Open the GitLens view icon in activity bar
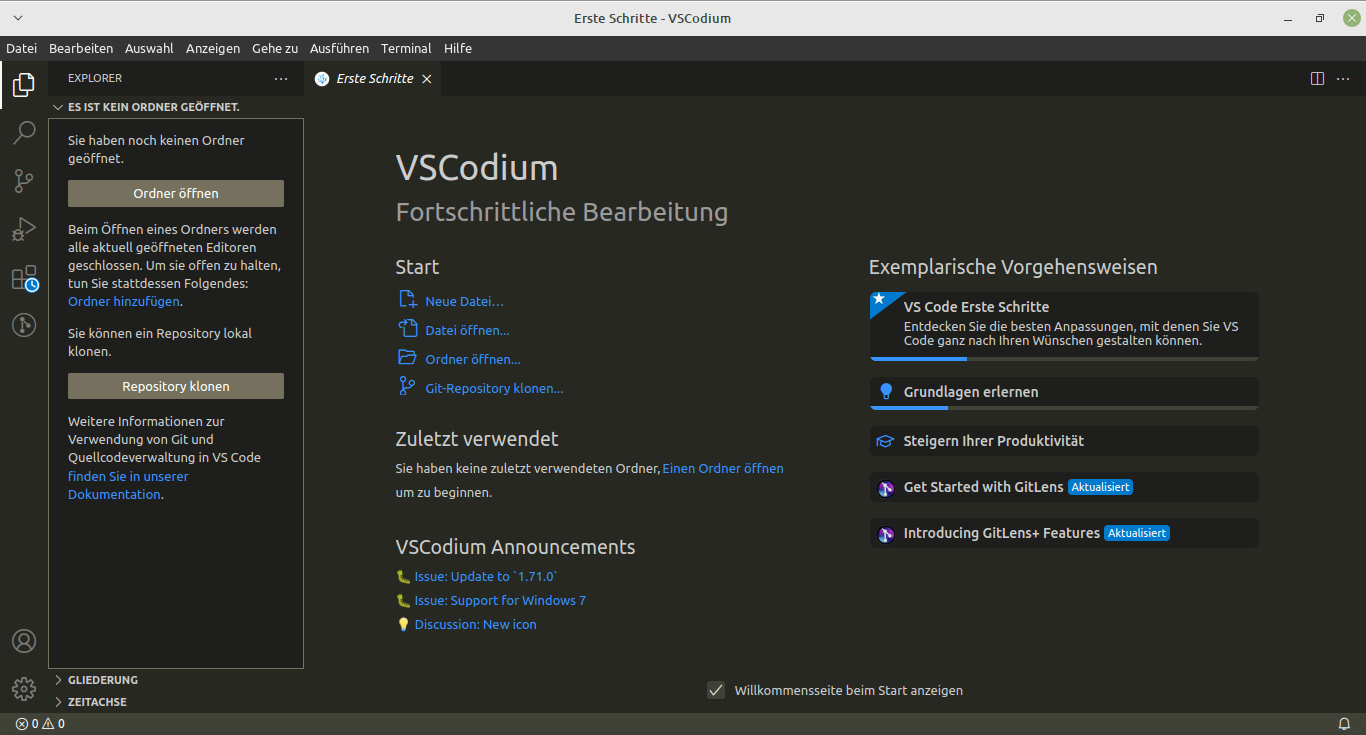This screenshot has width=1366, height=735. [24, 325]
